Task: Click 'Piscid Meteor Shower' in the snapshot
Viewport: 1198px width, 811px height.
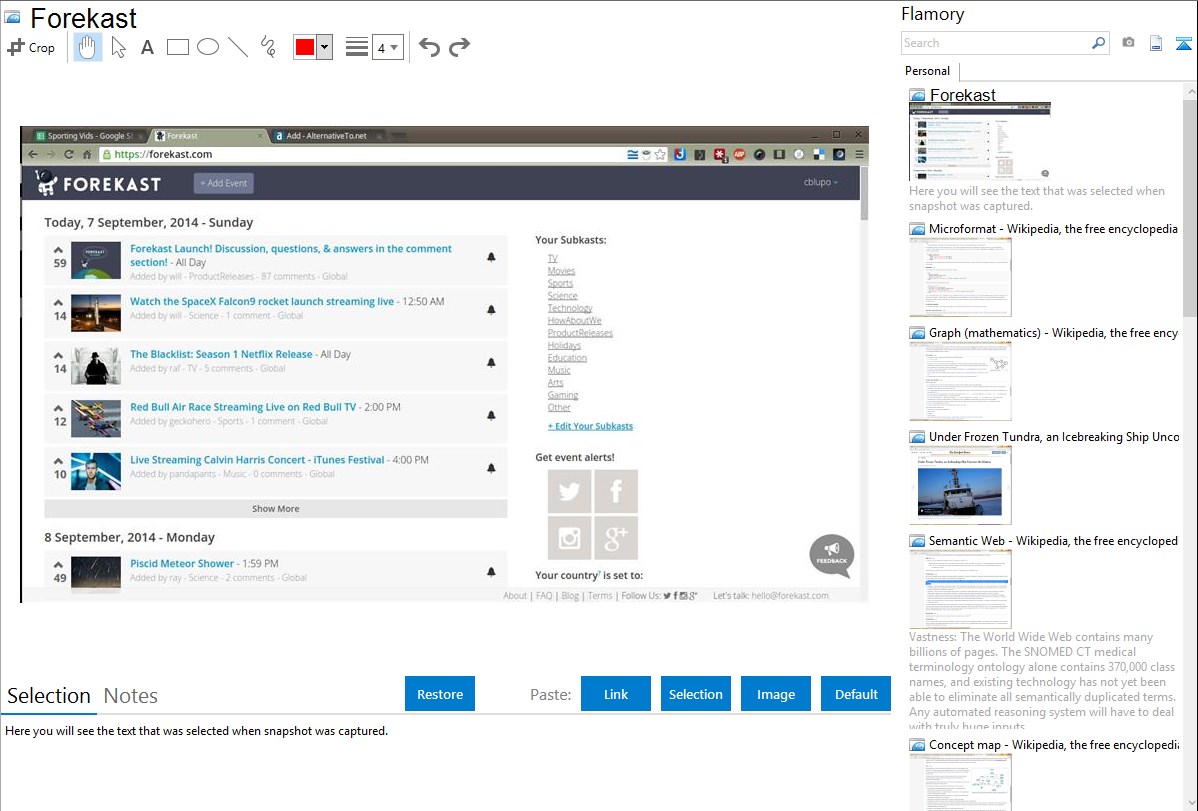Action: [x=182, y=564]
